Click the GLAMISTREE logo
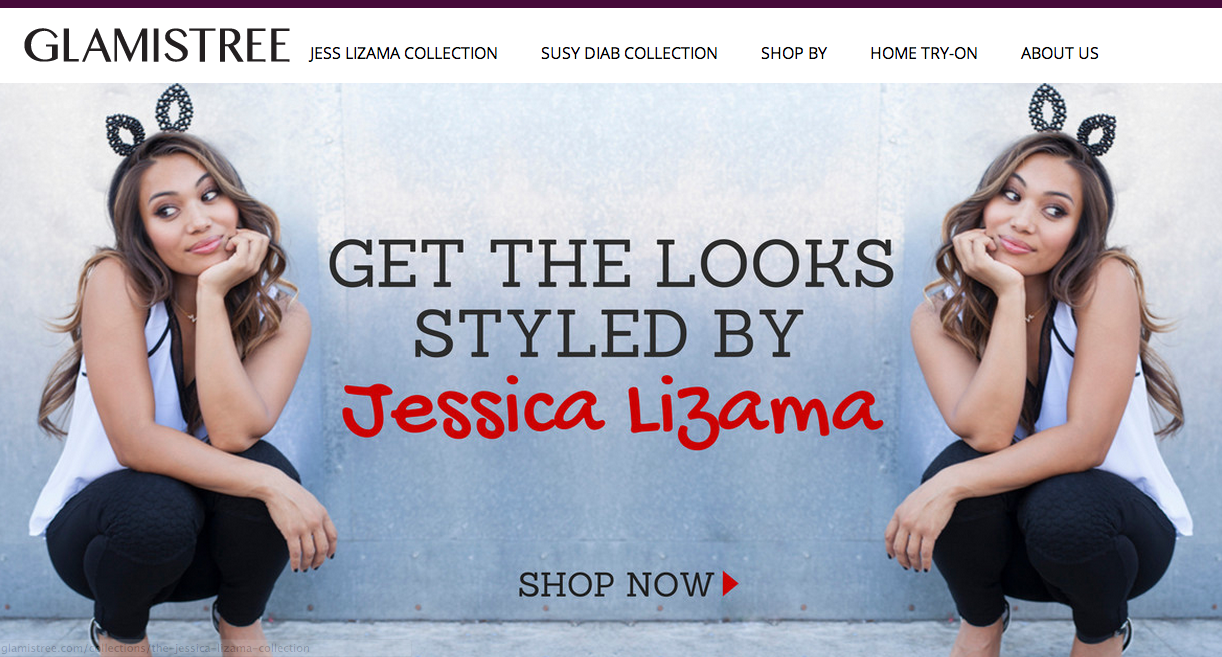Screen dimensions: 1222x657 157,46
